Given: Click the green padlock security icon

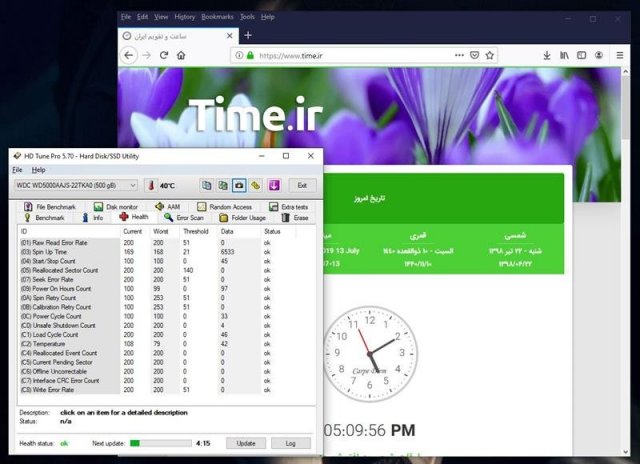Looking at the screenshot, I should [250, 55].
